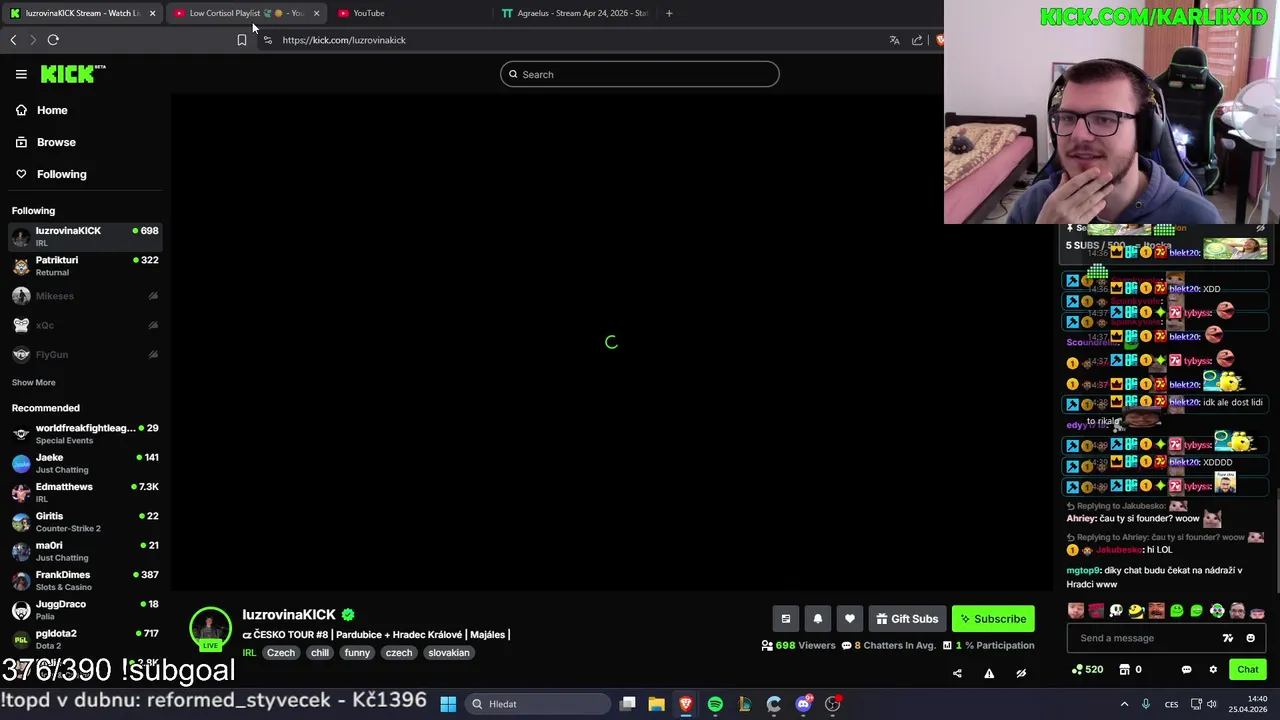The height and width of the screenshot is (720, 1280).
Task: Open offline channel Mikeses
Action: [85, 296]
